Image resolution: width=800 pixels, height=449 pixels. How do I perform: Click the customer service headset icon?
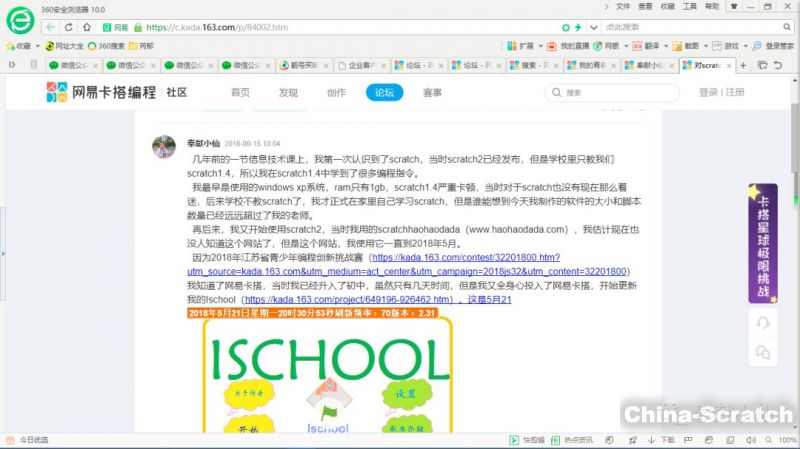point(763,322)
